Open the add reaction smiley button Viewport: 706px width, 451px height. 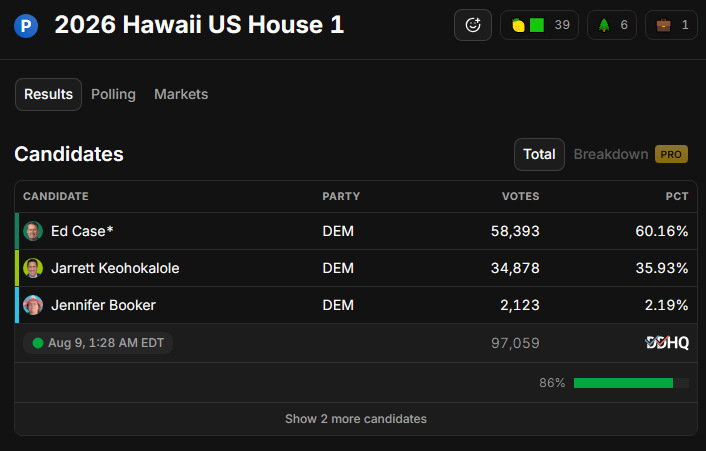tap(473, 25)
